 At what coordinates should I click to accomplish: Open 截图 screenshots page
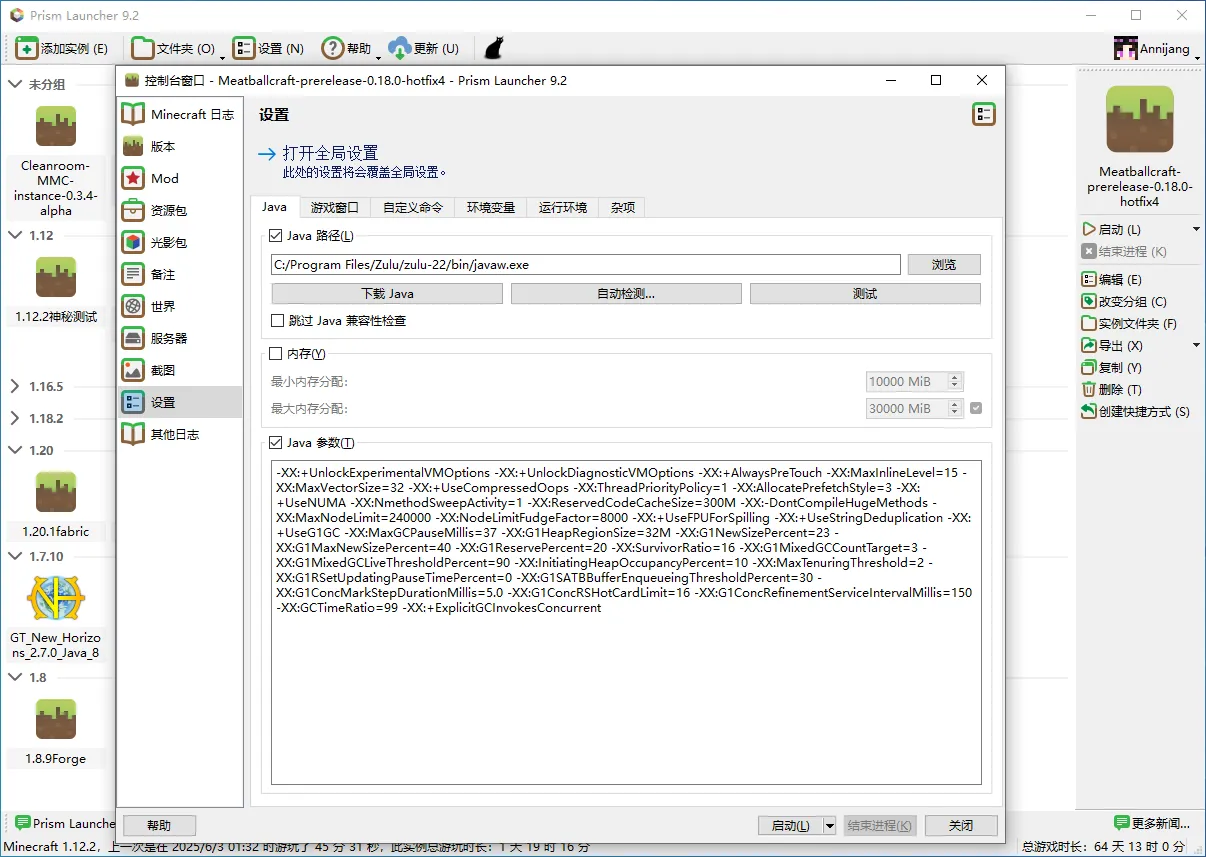(x=180, y=370)
